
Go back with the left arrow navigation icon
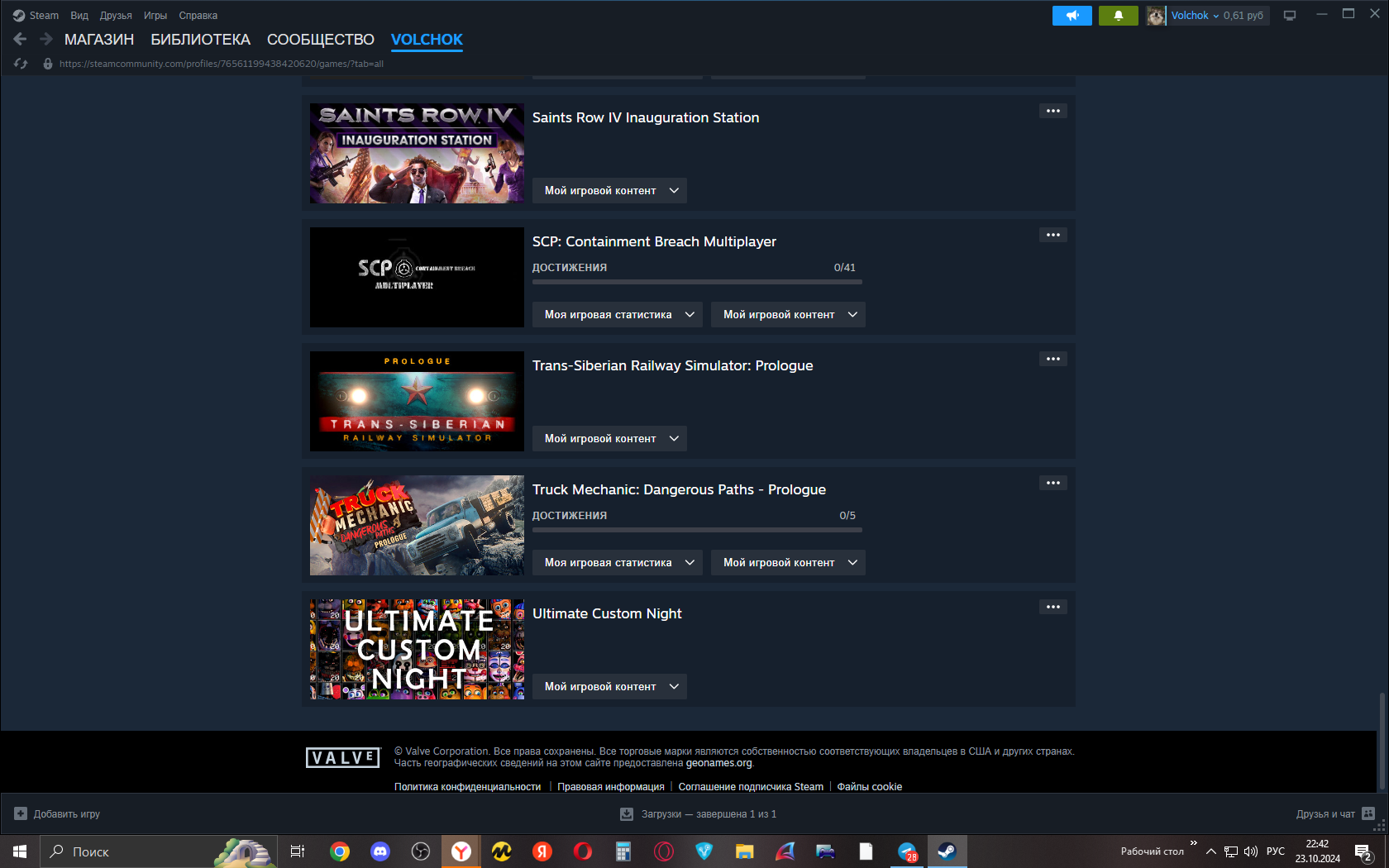(x=21, y=39)
